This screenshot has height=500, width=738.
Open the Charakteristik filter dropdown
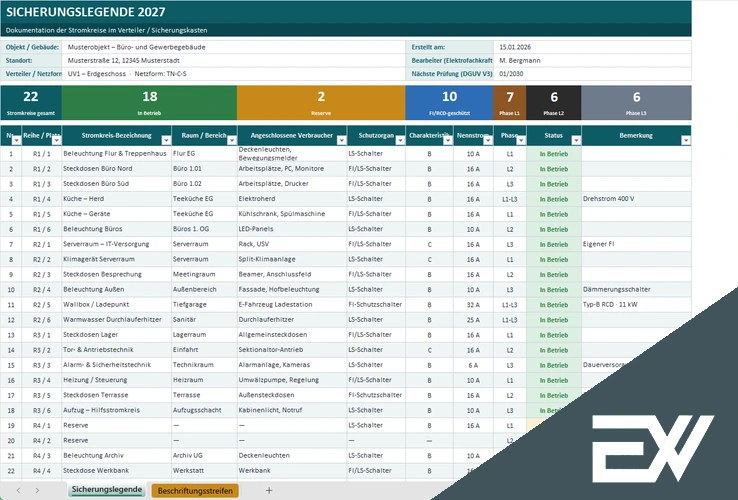pos(448,140)
